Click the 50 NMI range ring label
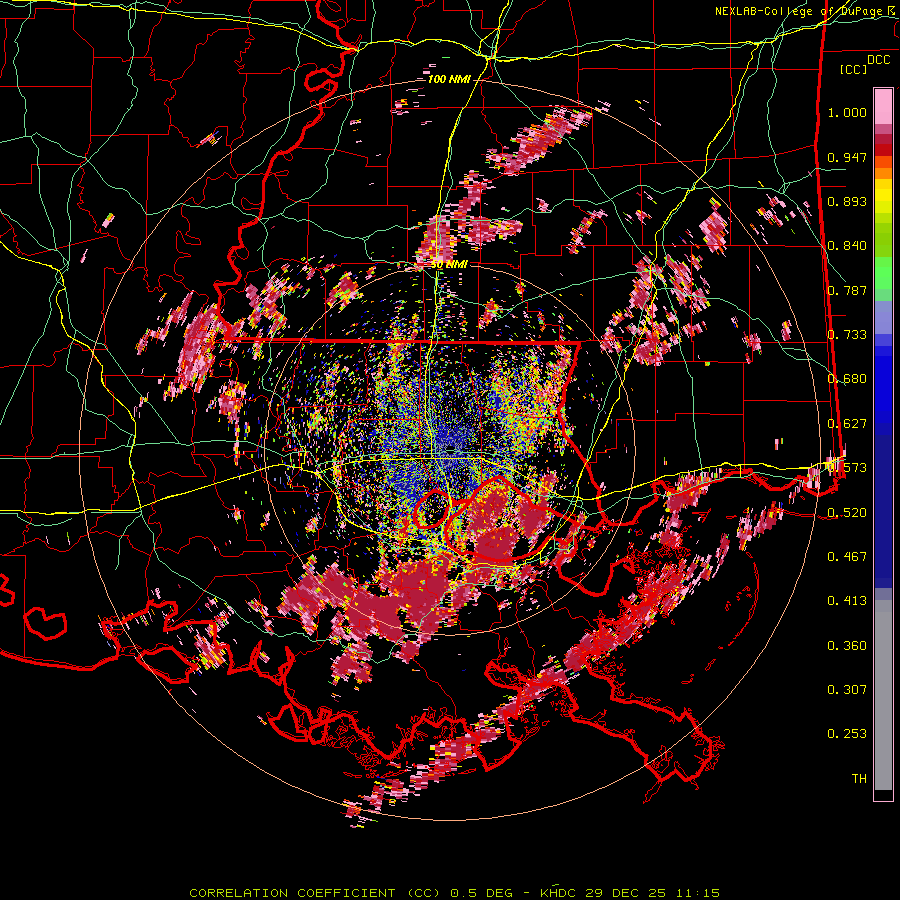 click(449, 265)
